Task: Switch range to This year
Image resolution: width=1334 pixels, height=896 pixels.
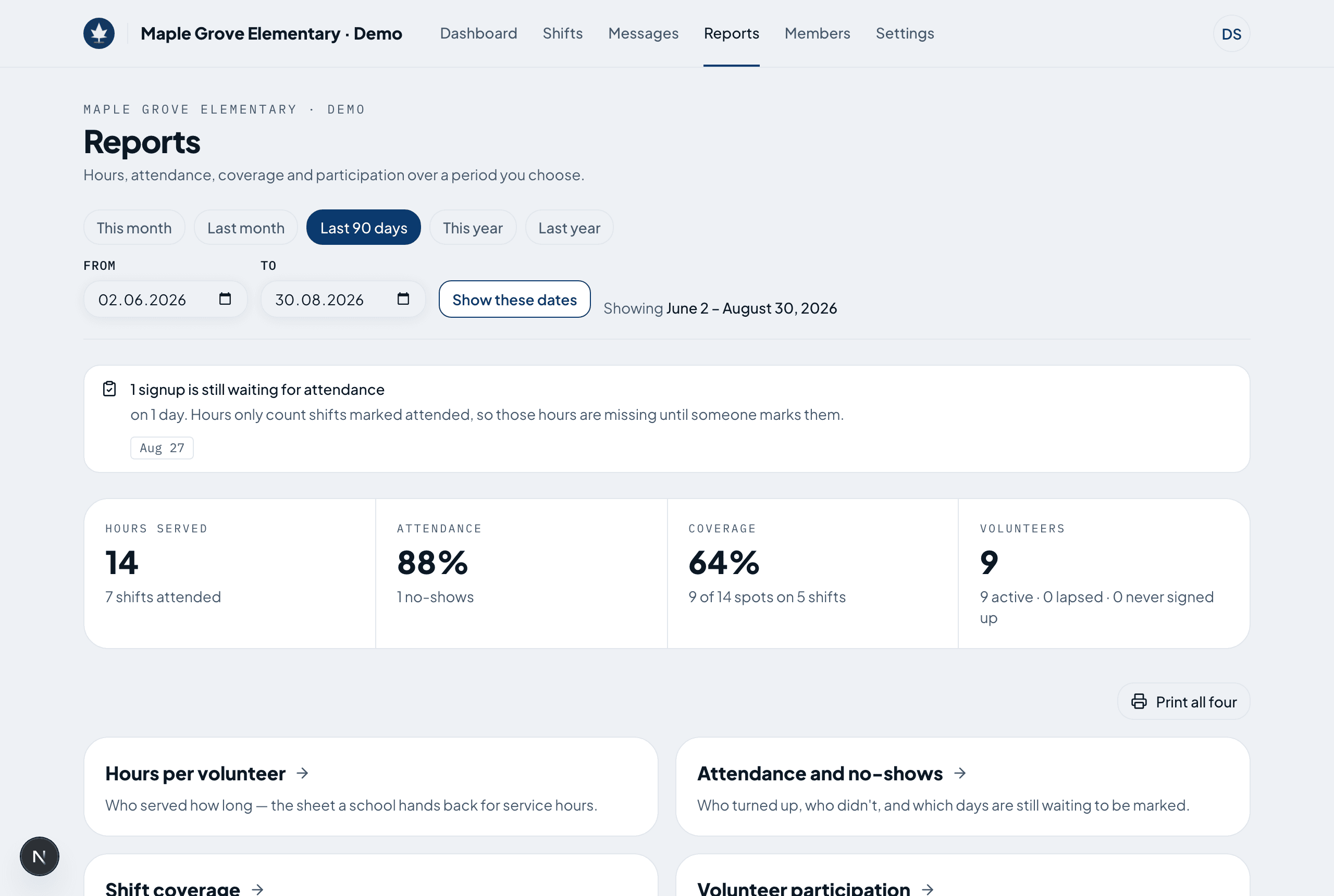Action: pyautogui.click(x=473, y=228)
